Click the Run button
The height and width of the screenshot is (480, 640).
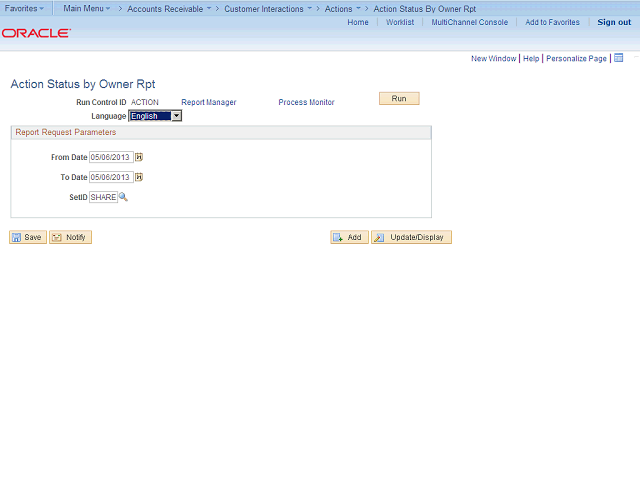coord(399,98)
